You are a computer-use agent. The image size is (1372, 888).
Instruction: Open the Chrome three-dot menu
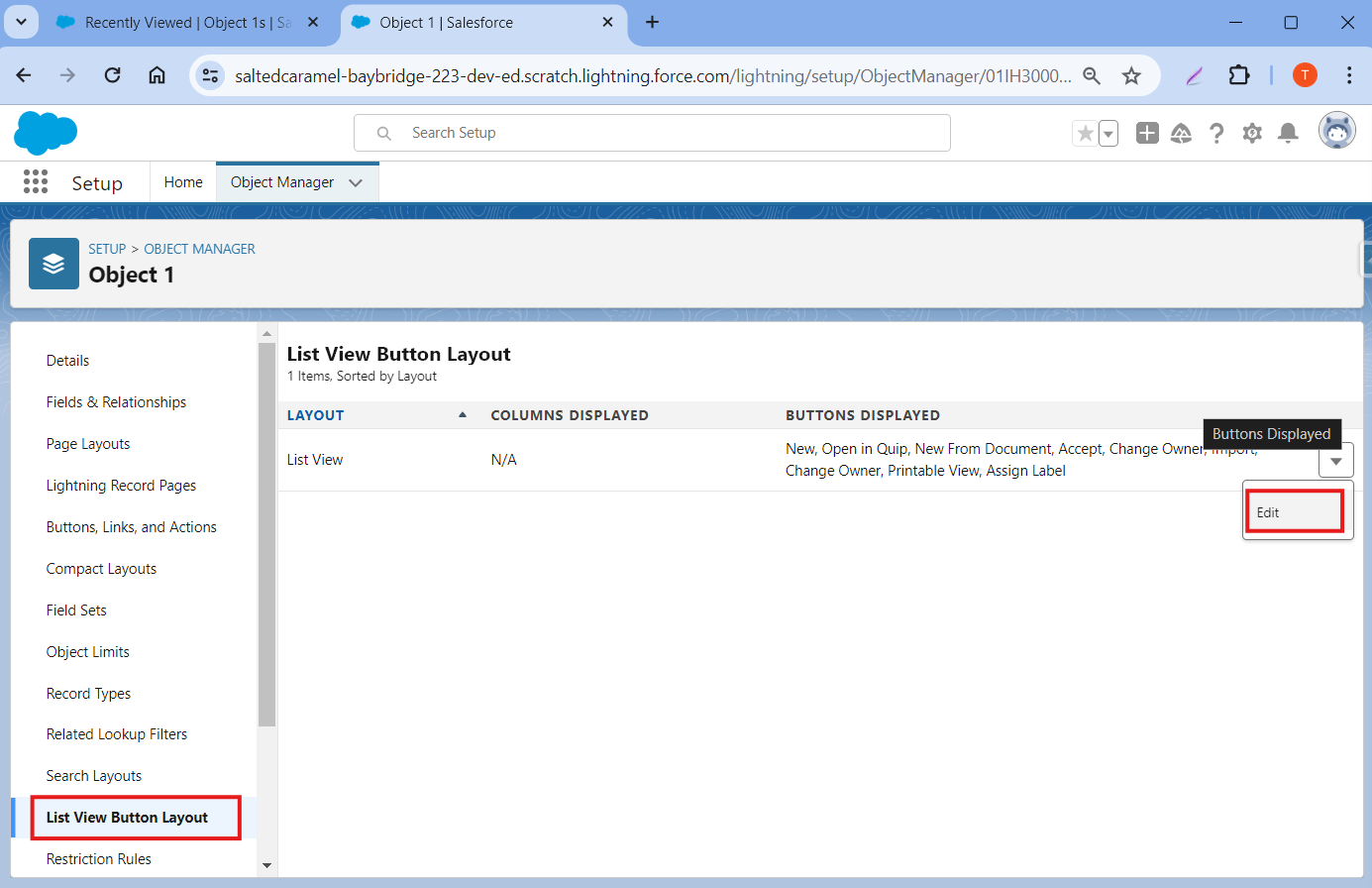1349,75
